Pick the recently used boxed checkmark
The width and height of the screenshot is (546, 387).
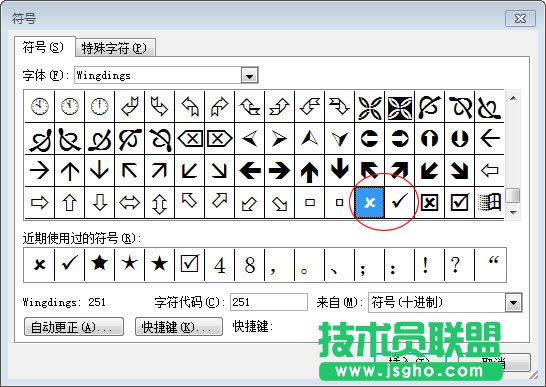pyautogui.click(x=190, y=264)
